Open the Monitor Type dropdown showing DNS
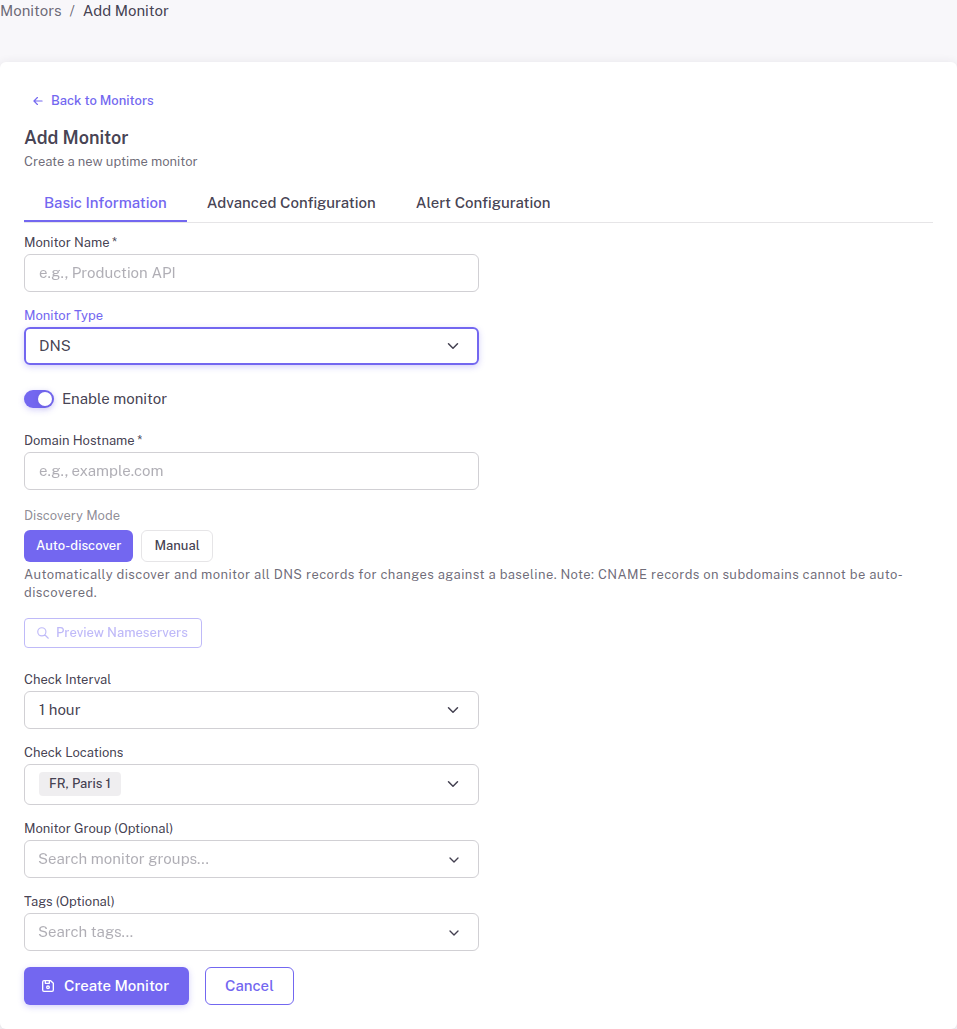 [251, 344]
